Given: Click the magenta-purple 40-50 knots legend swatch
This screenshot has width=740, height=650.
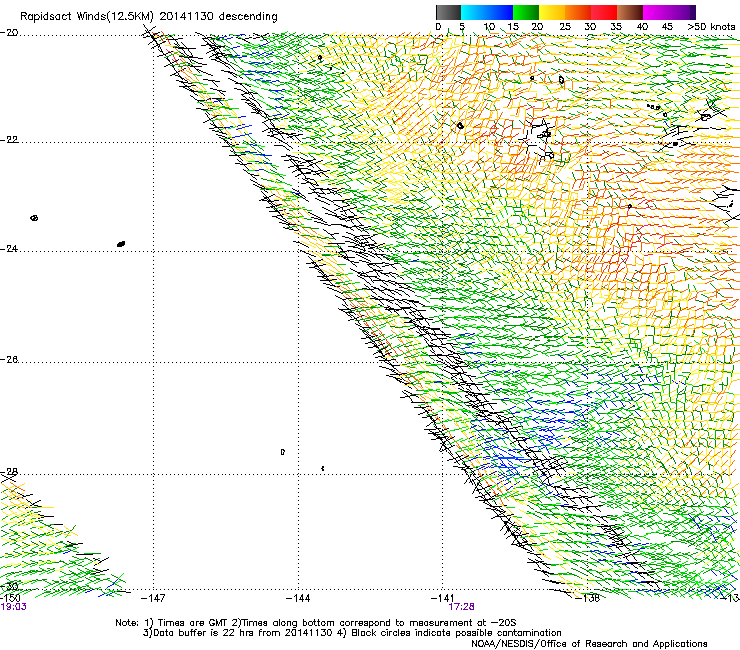Looking at the screenshot, I should tap(669, 12).
